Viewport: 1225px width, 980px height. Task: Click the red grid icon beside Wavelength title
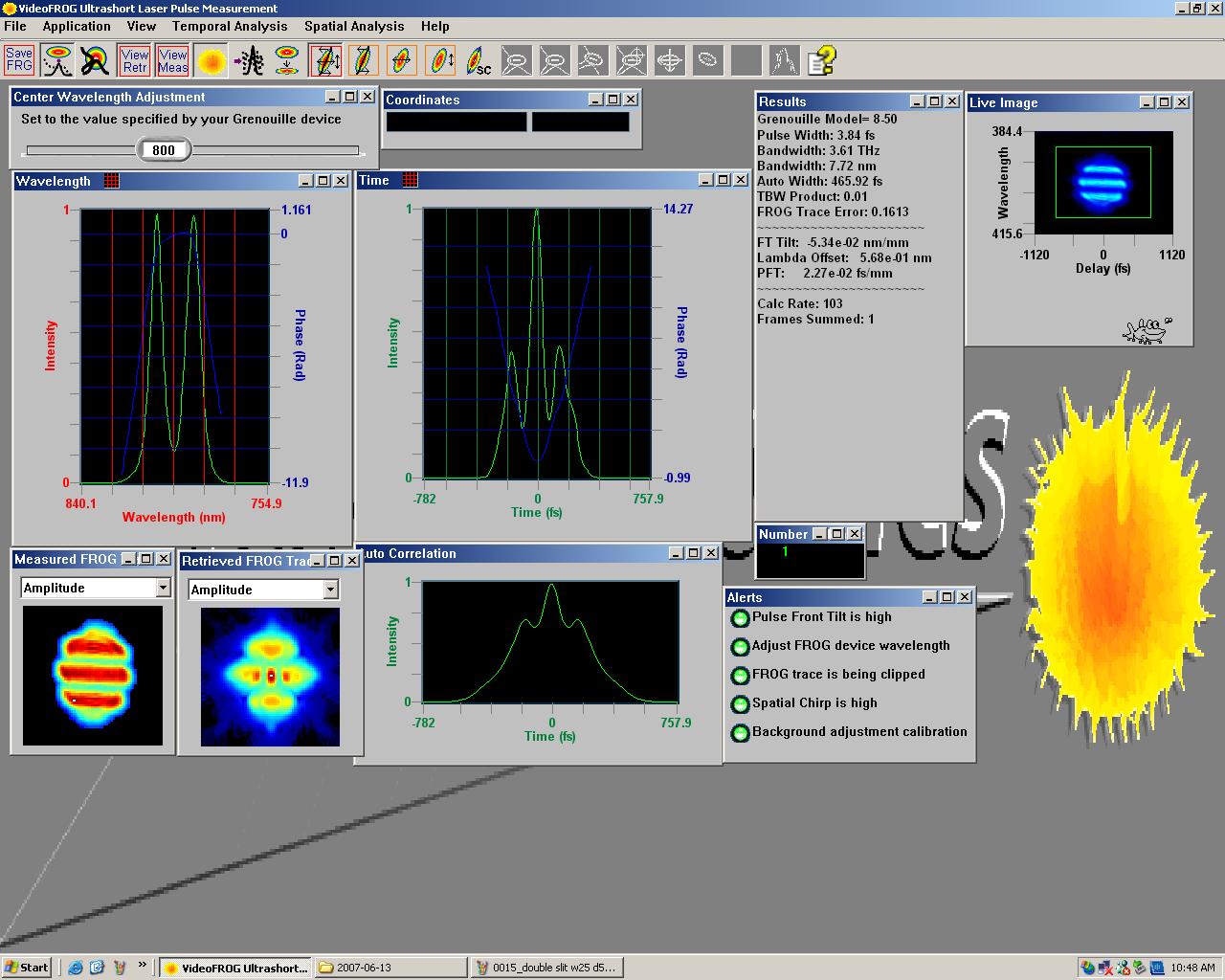coord(112,181)
